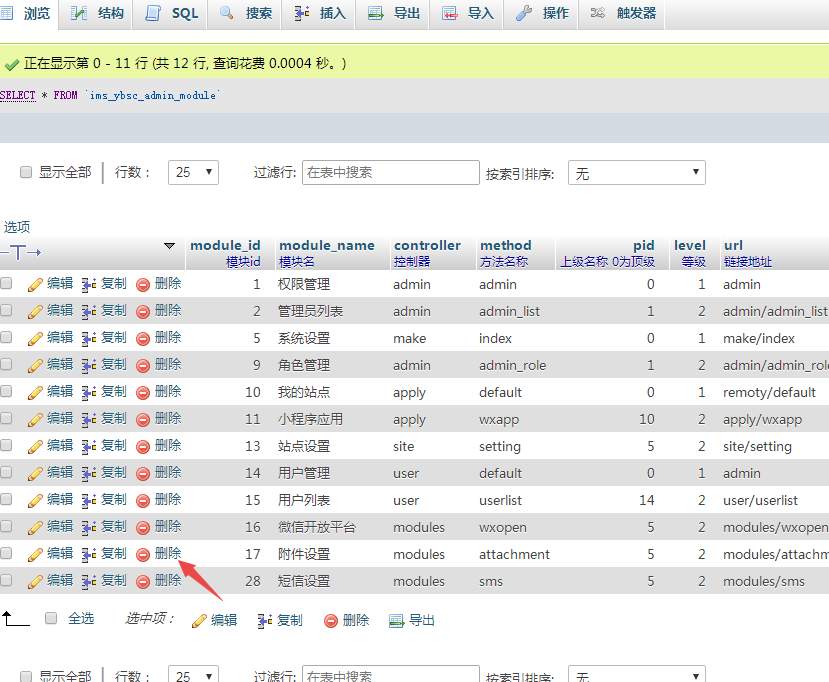Click lower 过滤行 search input field
Viewport: 829px width, 682px height.
tap(391, 674)
